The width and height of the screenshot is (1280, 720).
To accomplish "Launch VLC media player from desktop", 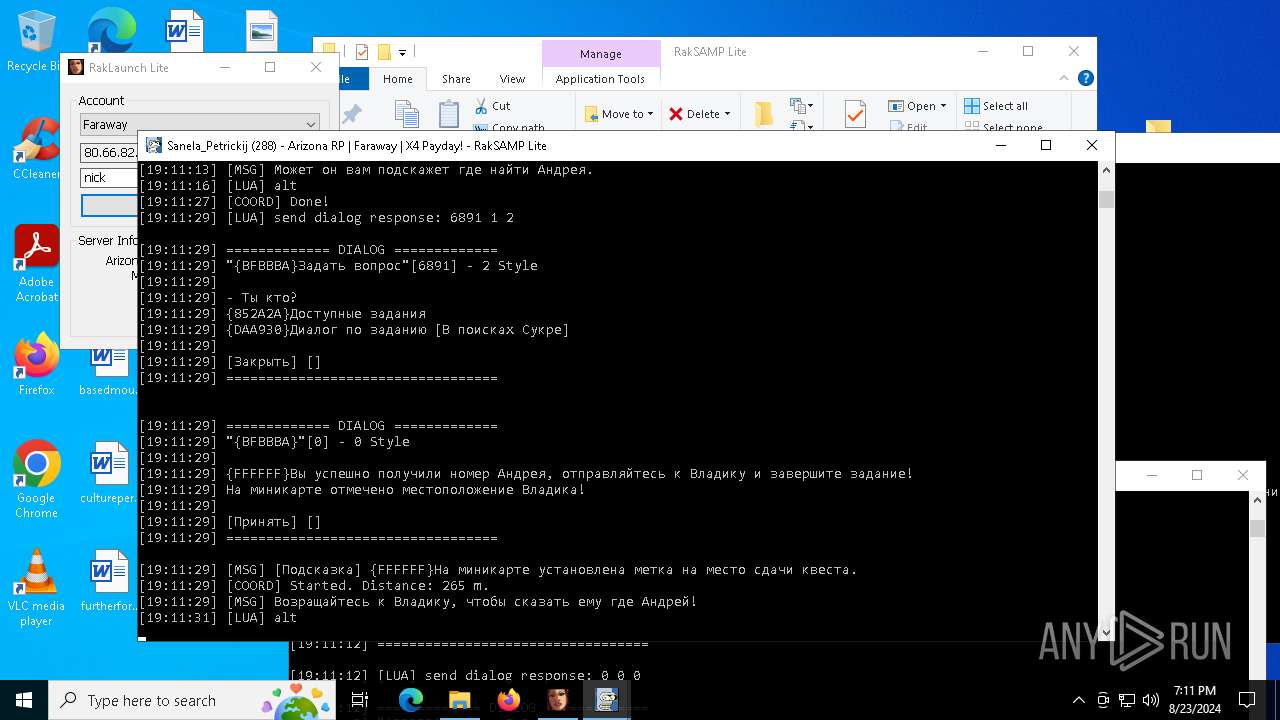I will [x=36, y=587].
